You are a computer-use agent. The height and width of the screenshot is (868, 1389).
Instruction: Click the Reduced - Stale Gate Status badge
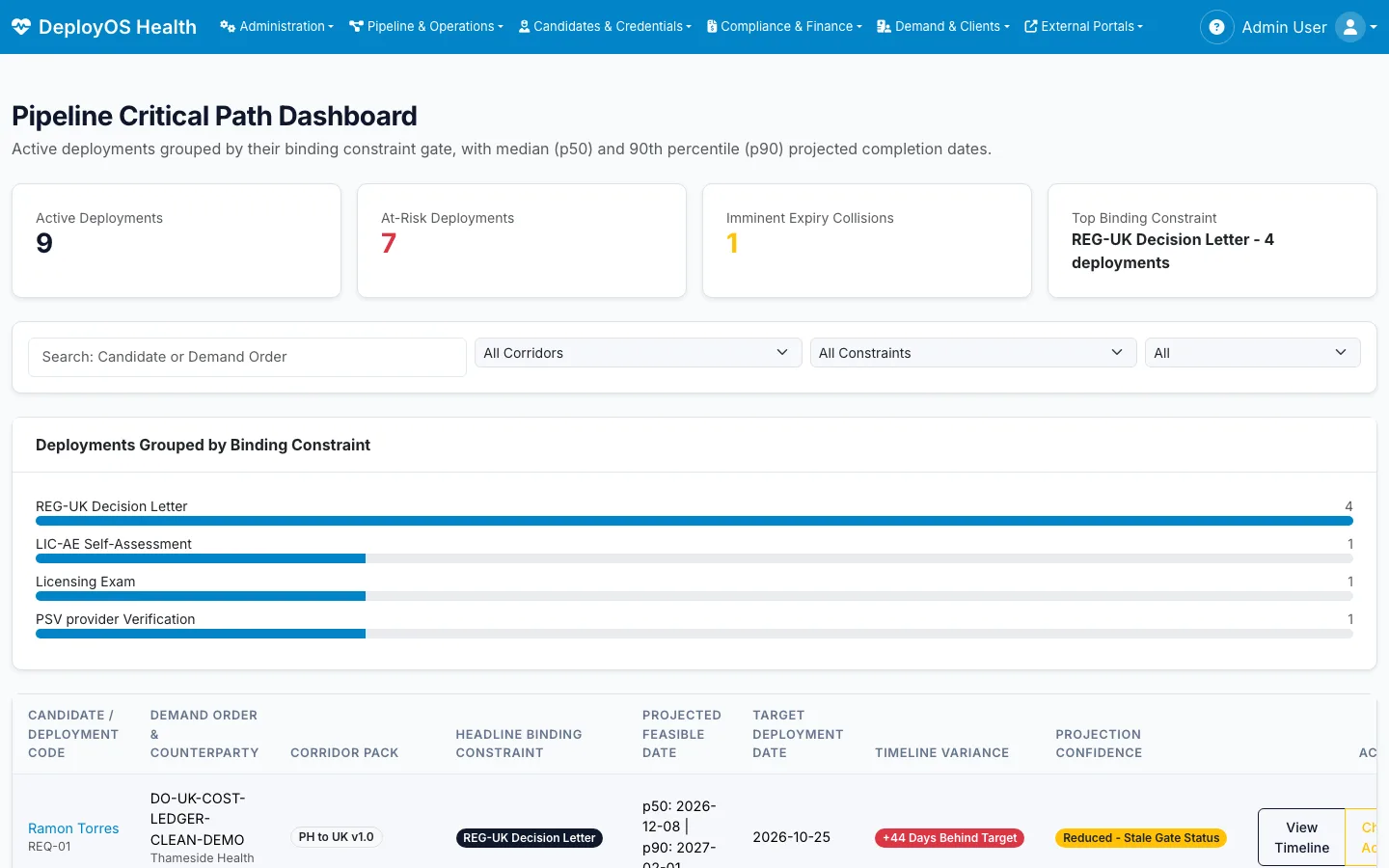point(1141,838)
